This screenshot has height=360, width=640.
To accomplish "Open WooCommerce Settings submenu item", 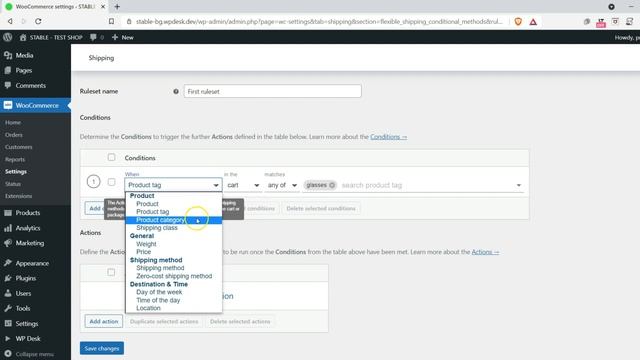I will (16, 171).
